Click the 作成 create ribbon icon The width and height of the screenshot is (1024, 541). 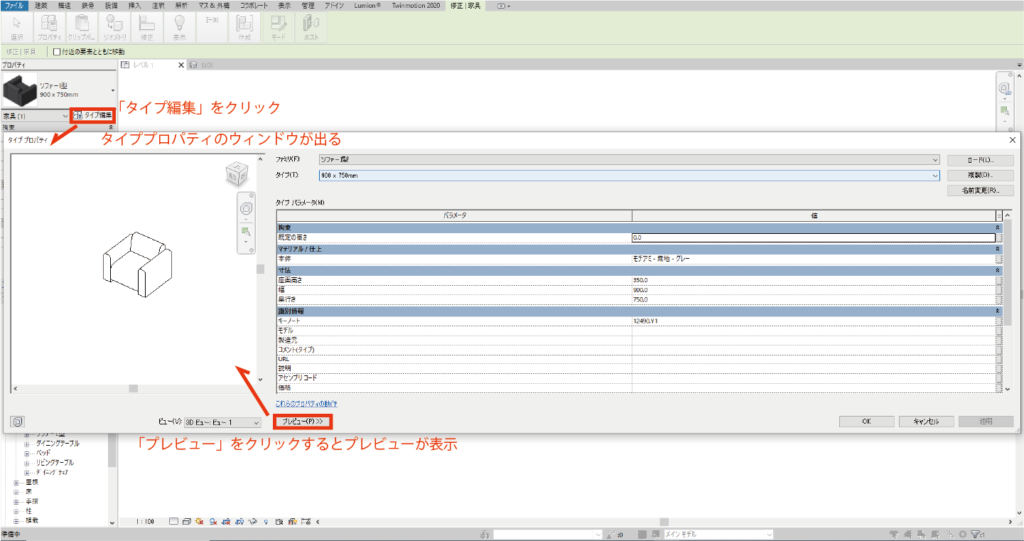coord(244,26)
